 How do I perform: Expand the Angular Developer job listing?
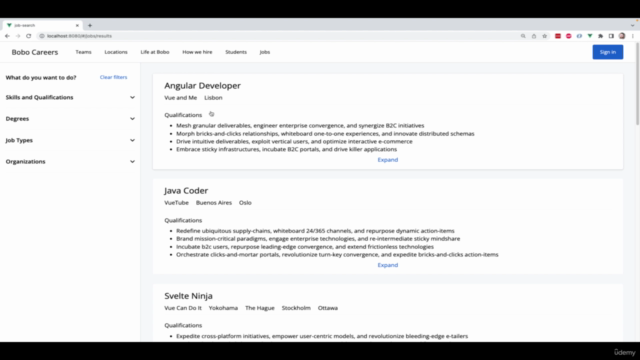click(388, 160)
